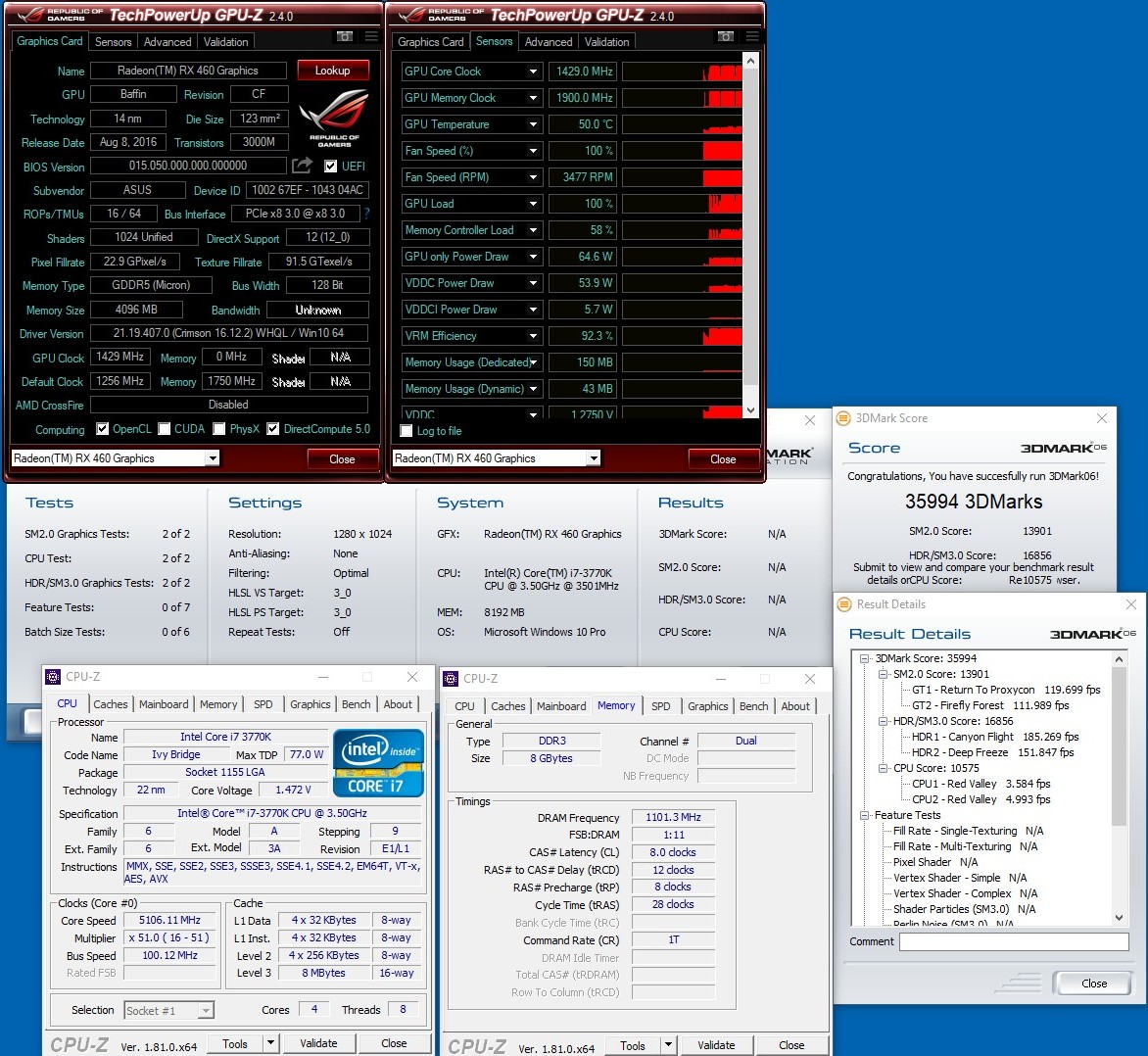The width and height of the screenshot is (1148, 1056).
Task: Click Close button in Result Details window
Action: (1094, 984)
